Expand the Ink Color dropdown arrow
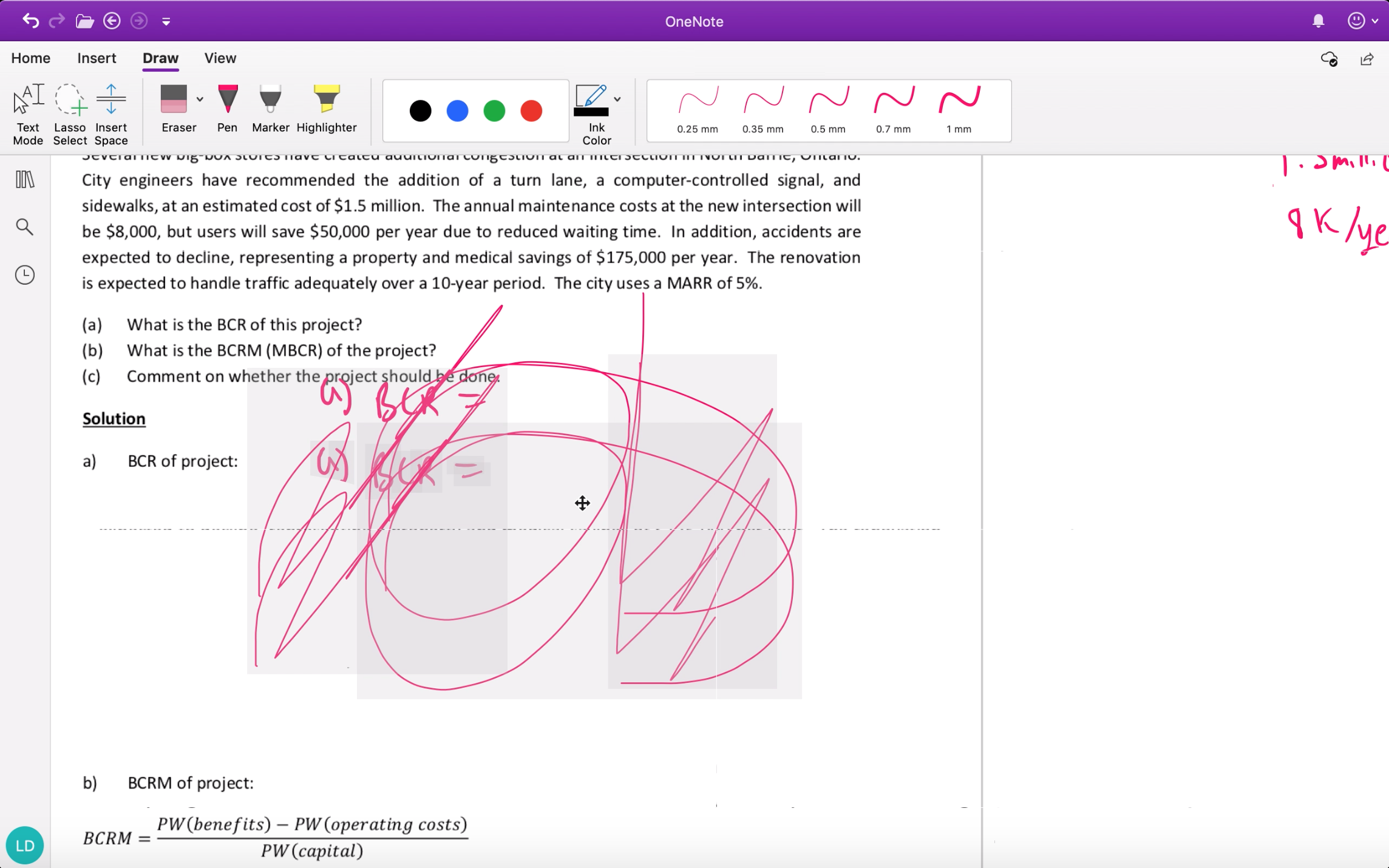 pos(617,99)
